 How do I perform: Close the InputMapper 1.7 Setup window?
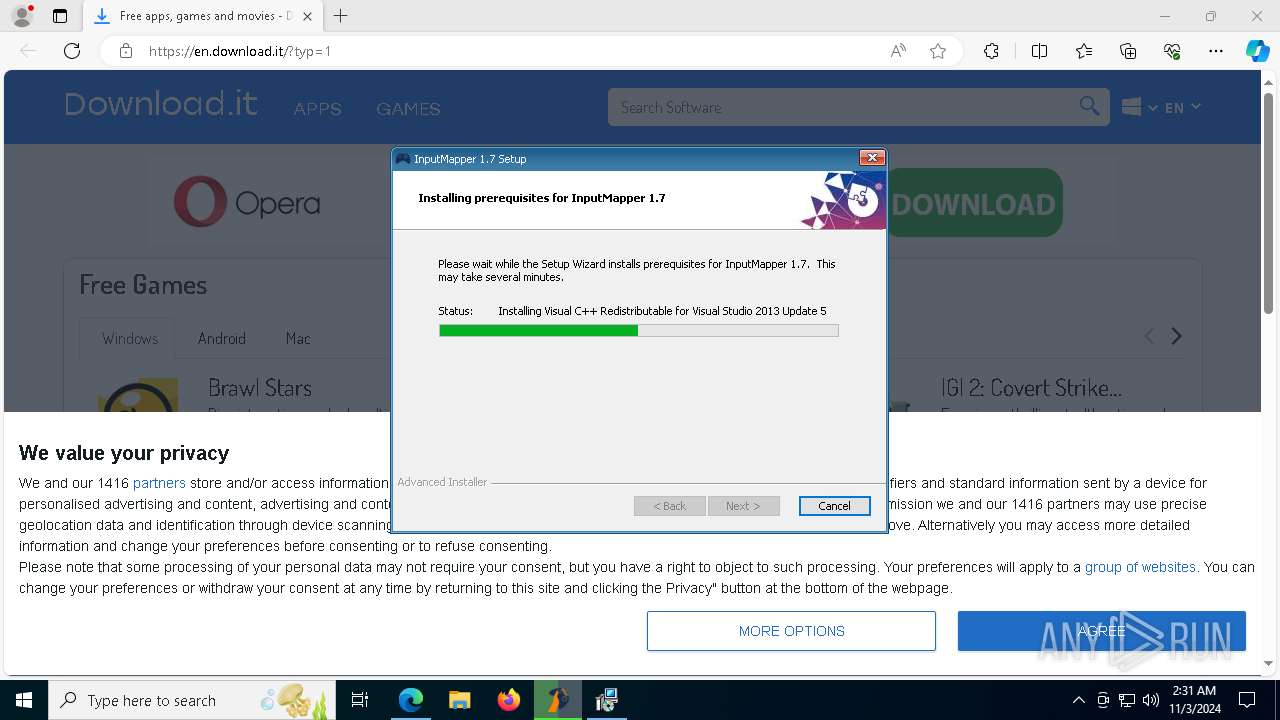(872, 158)
